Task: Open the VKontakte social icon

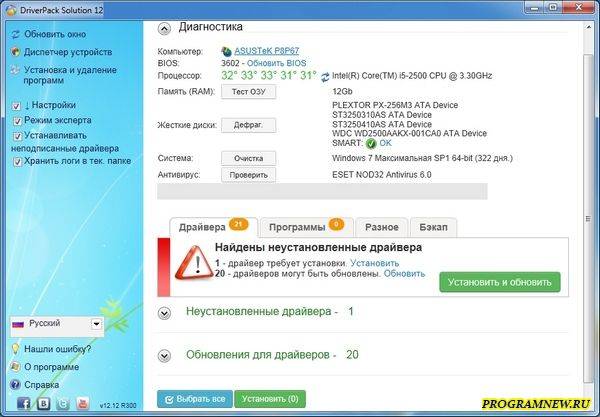Action: 43,403
